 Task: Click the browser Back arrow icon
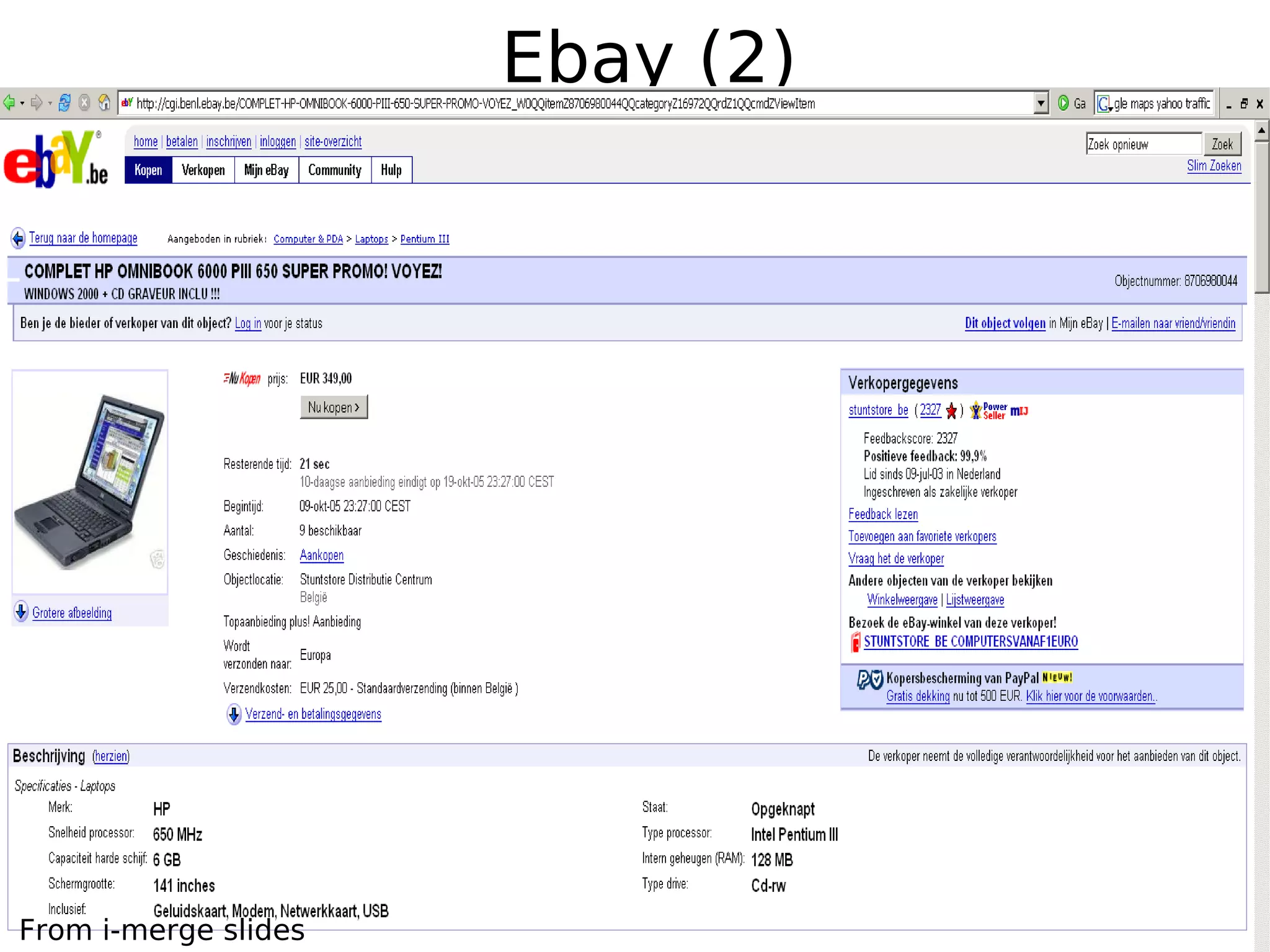click(x=9, y=103)
